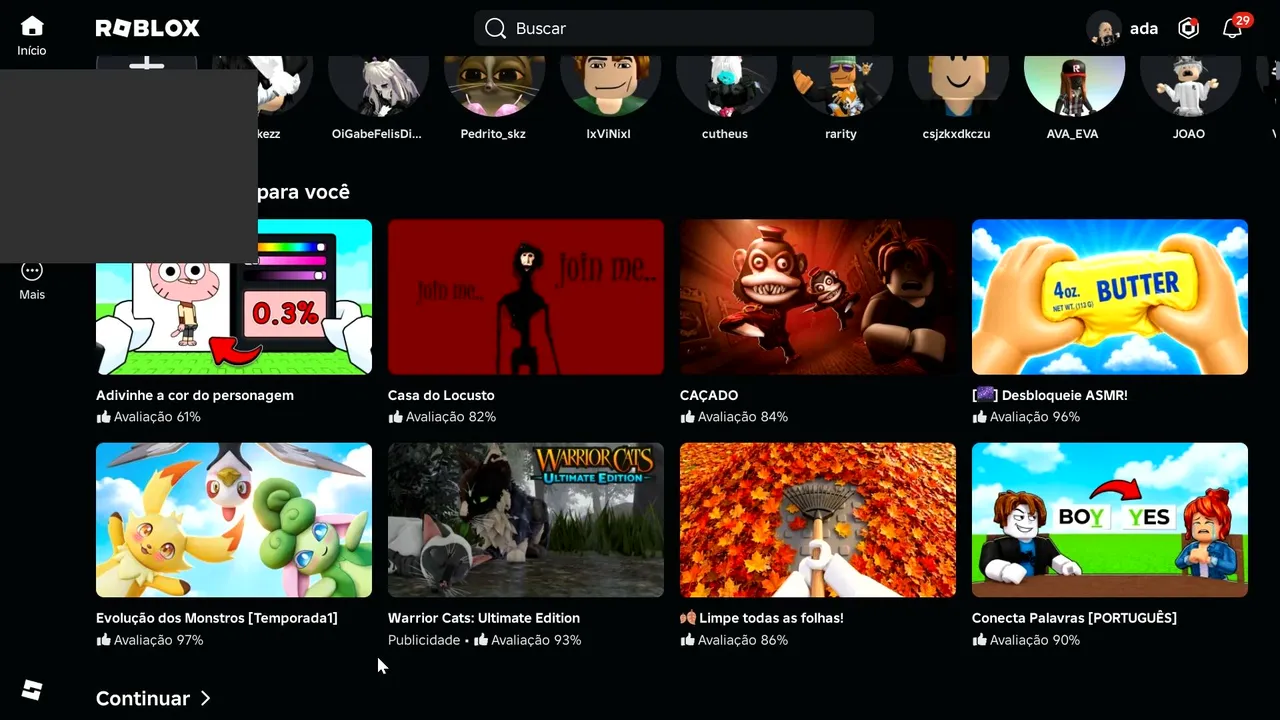
Task: Open Pedrito_skz friend avatar
Action: click(x=493, y=87)
